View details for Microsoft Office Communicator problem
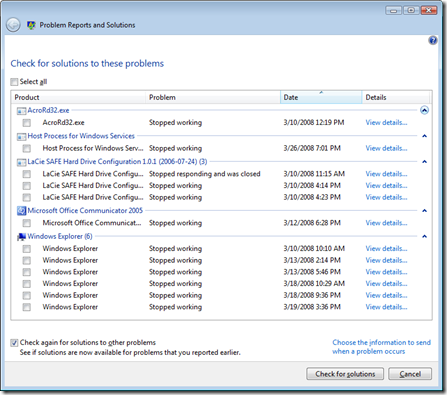 (x=386, y=223)
